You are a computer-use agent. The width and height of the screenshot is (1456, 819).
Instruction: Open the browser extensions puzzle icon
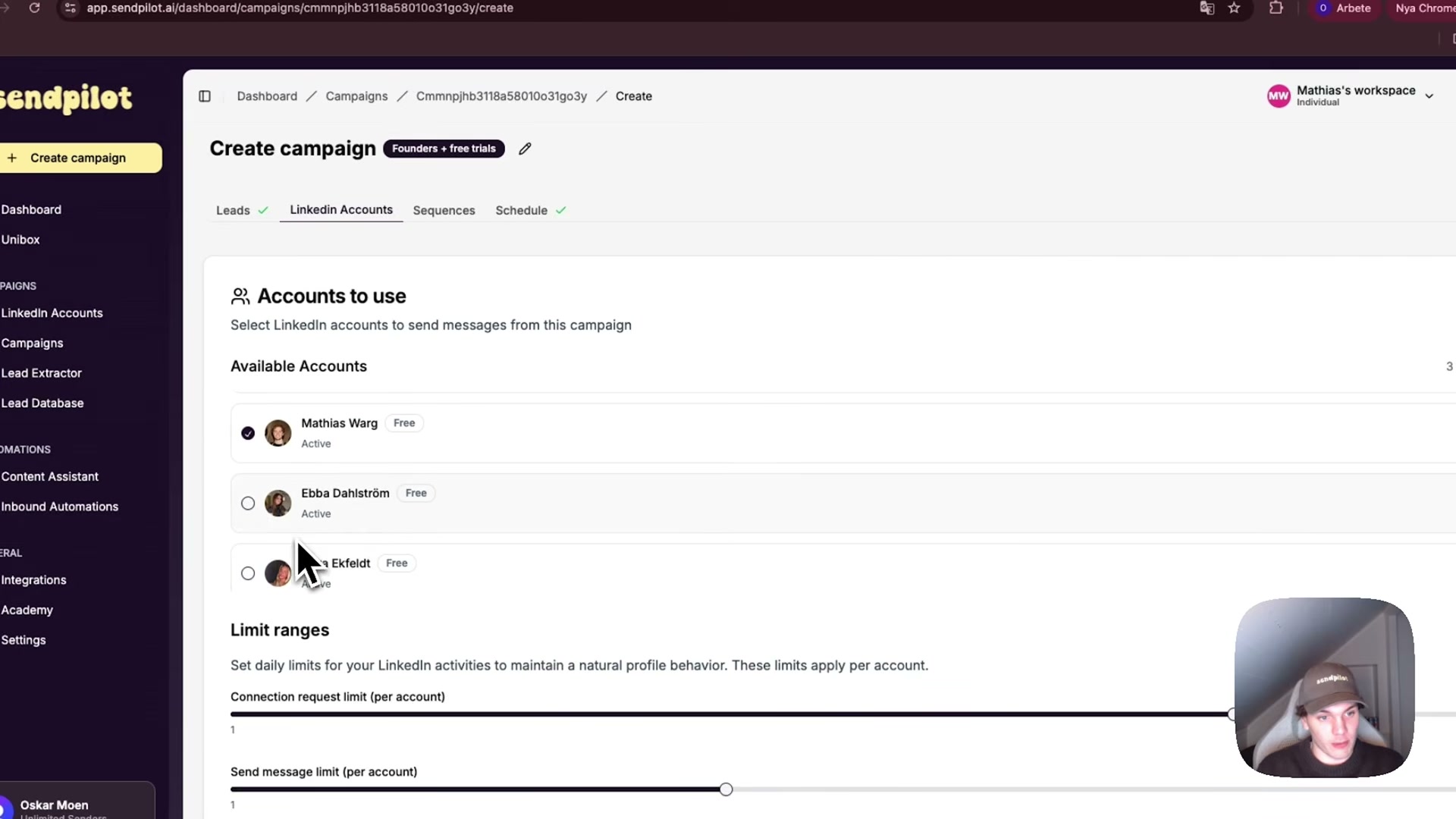click(x=1276, y=8)
